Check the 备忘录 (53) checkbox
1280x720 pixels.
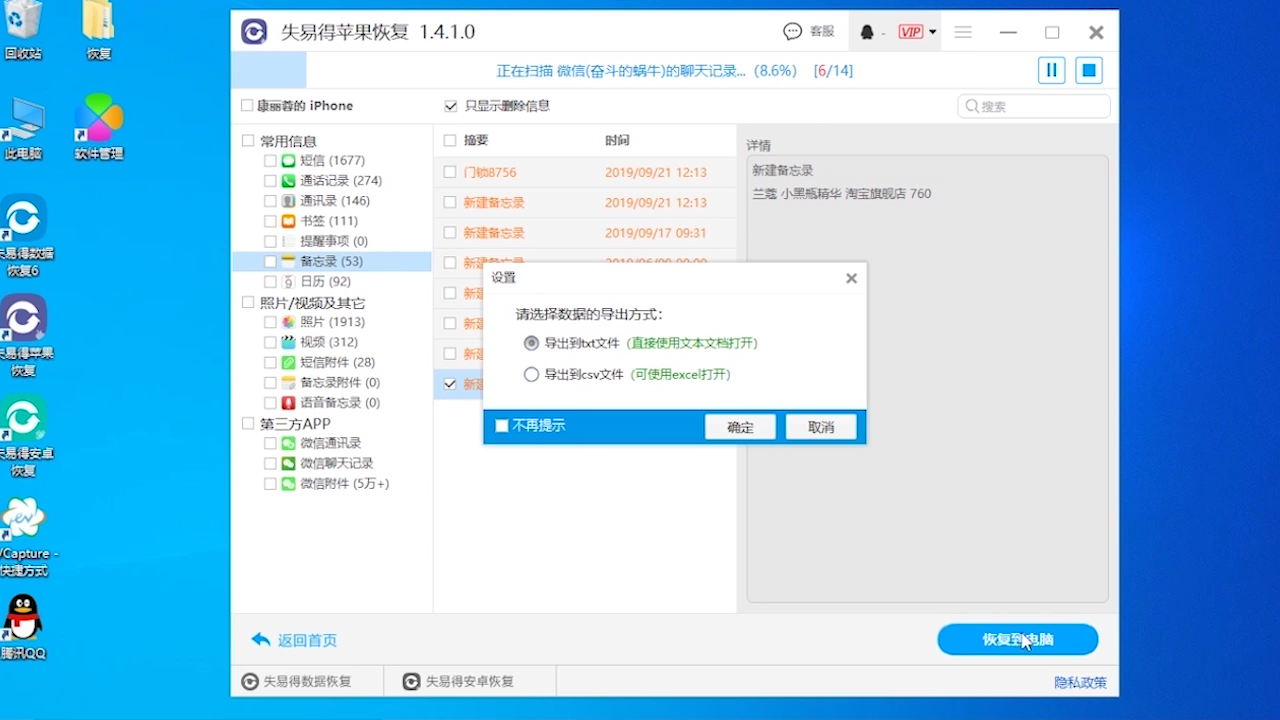tap(270, 261)
